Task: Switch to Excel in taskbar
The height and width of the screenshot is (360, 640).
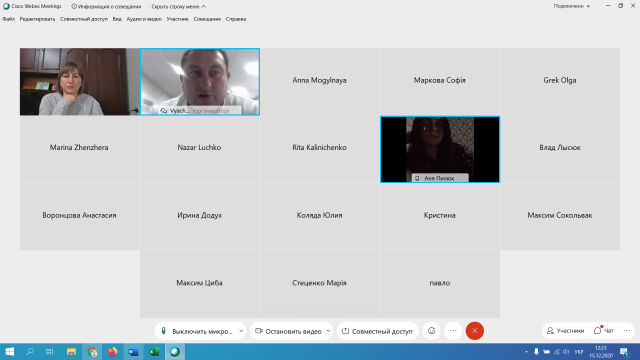Action: click(154, 351)
